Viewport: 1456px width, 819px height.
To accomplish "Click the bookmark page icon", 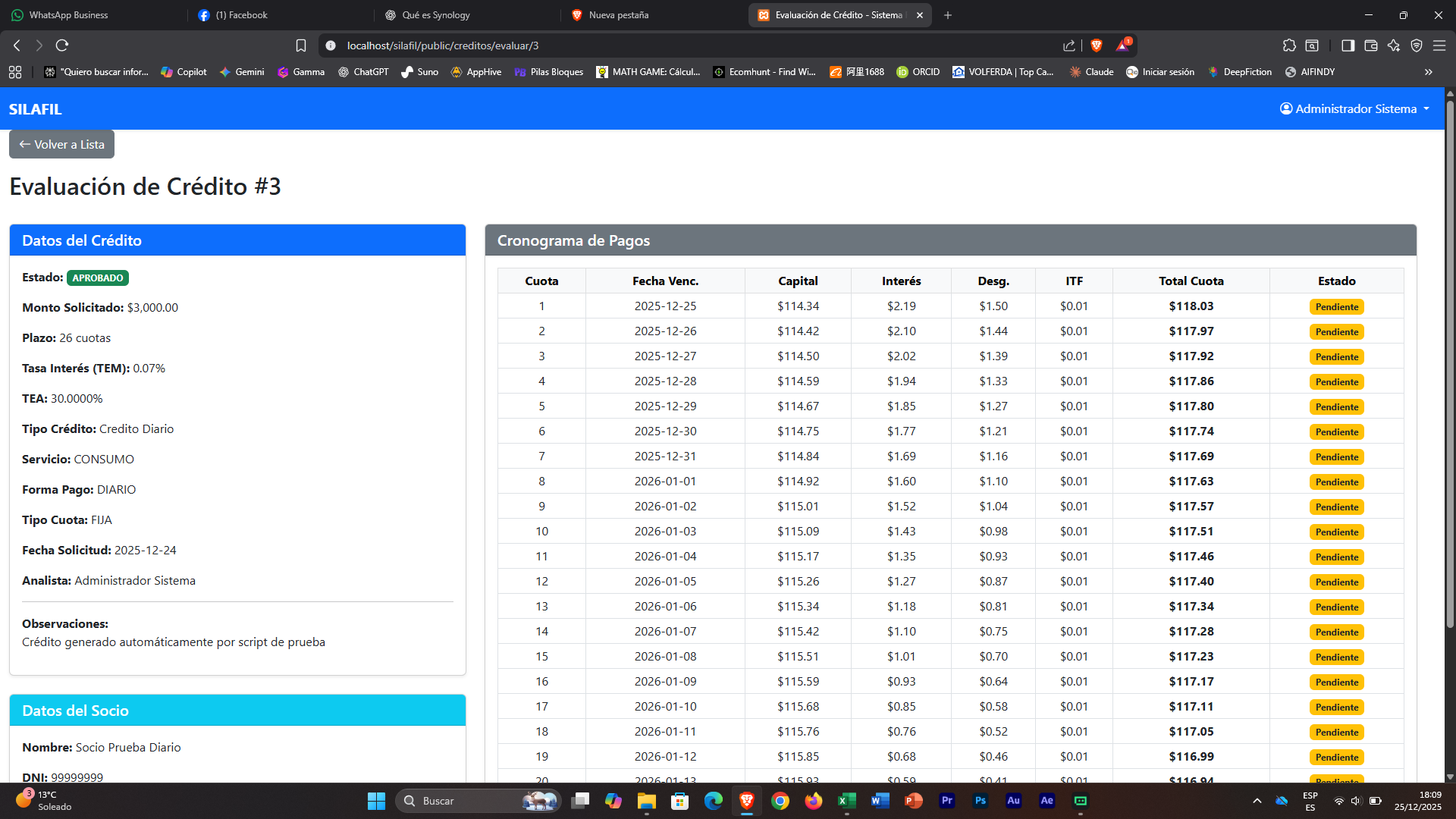I will 301,45.
